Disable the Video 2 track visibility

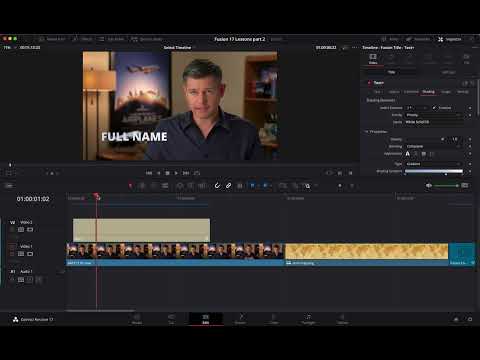click(x=30, y=230)
